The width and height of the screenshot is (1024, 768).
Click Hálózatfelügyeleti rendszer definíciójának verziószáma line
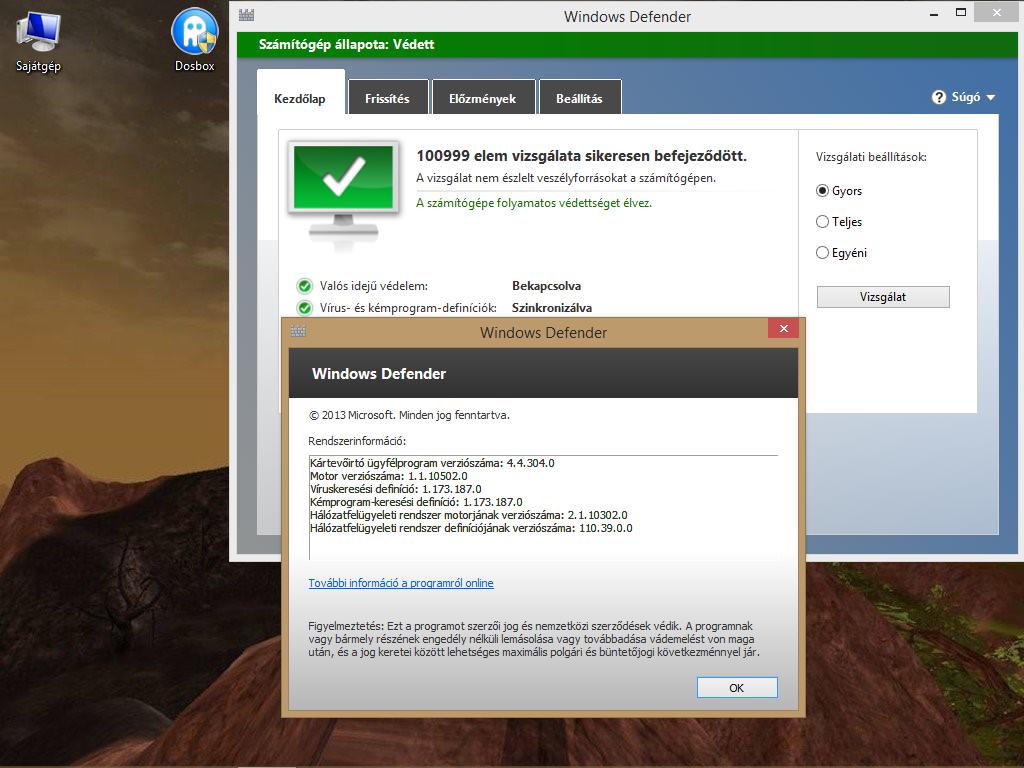471,528
